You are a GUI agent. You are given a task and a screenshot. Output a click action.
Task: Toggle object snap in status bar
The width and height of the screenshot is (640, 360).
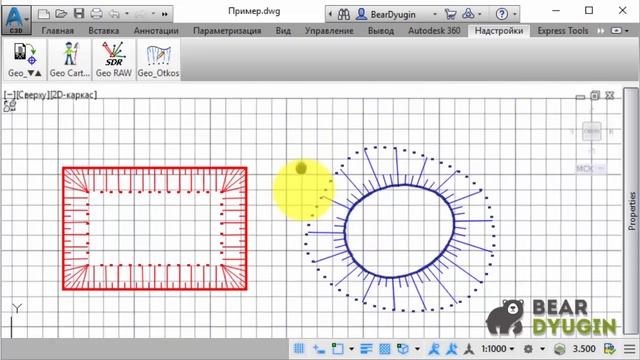pyautogui.click(x=338, y=349)
